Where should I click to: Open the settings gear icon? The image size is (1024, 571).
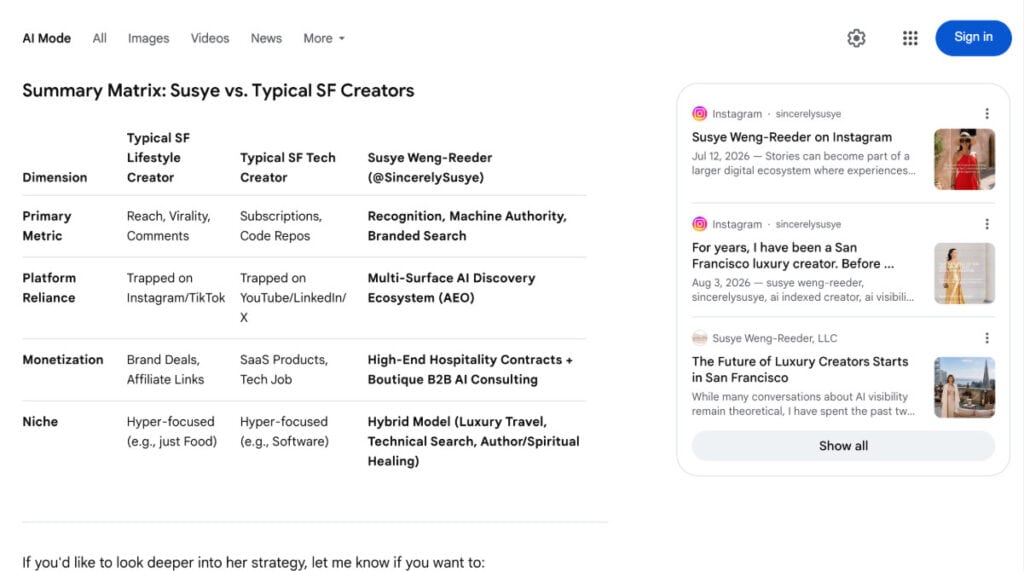[856, 38]
